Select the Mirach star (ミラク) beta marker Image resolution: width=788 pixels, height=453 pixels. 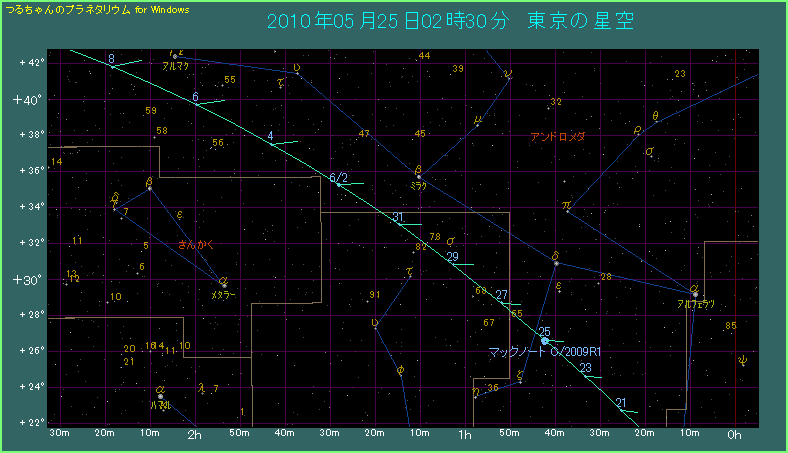(x=418, y=176)
